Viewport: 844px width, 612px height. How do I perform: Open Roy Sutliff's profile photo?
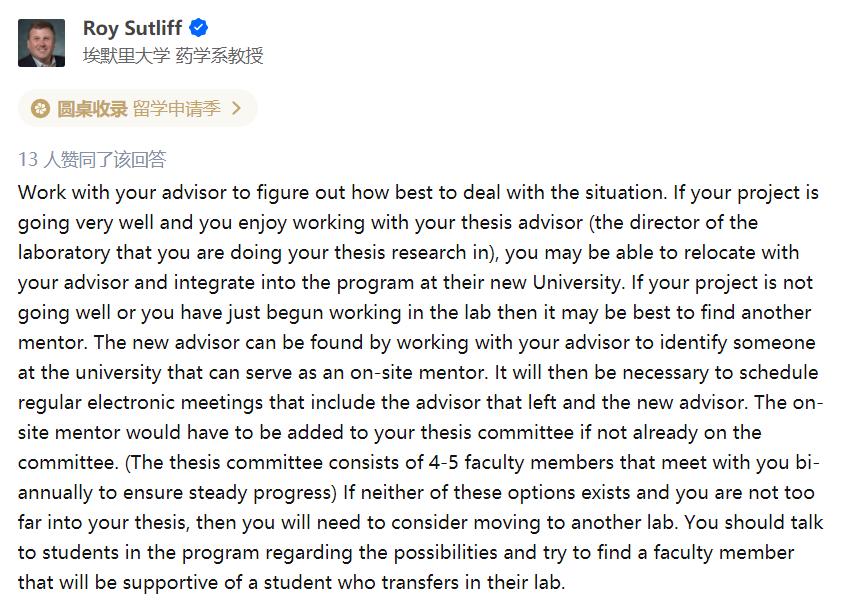tap(41, 42)
